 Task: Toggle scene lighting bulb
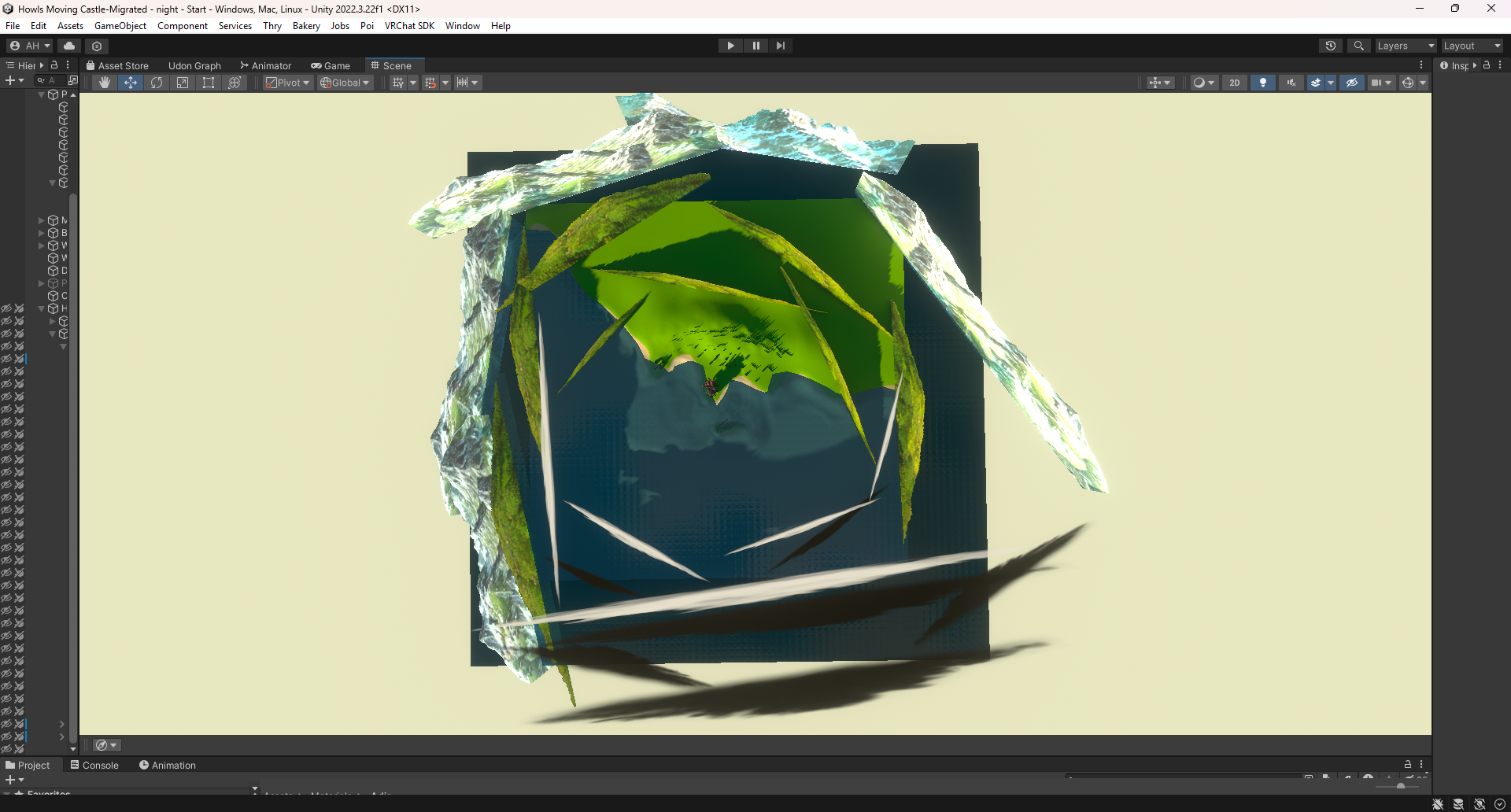1263,83
